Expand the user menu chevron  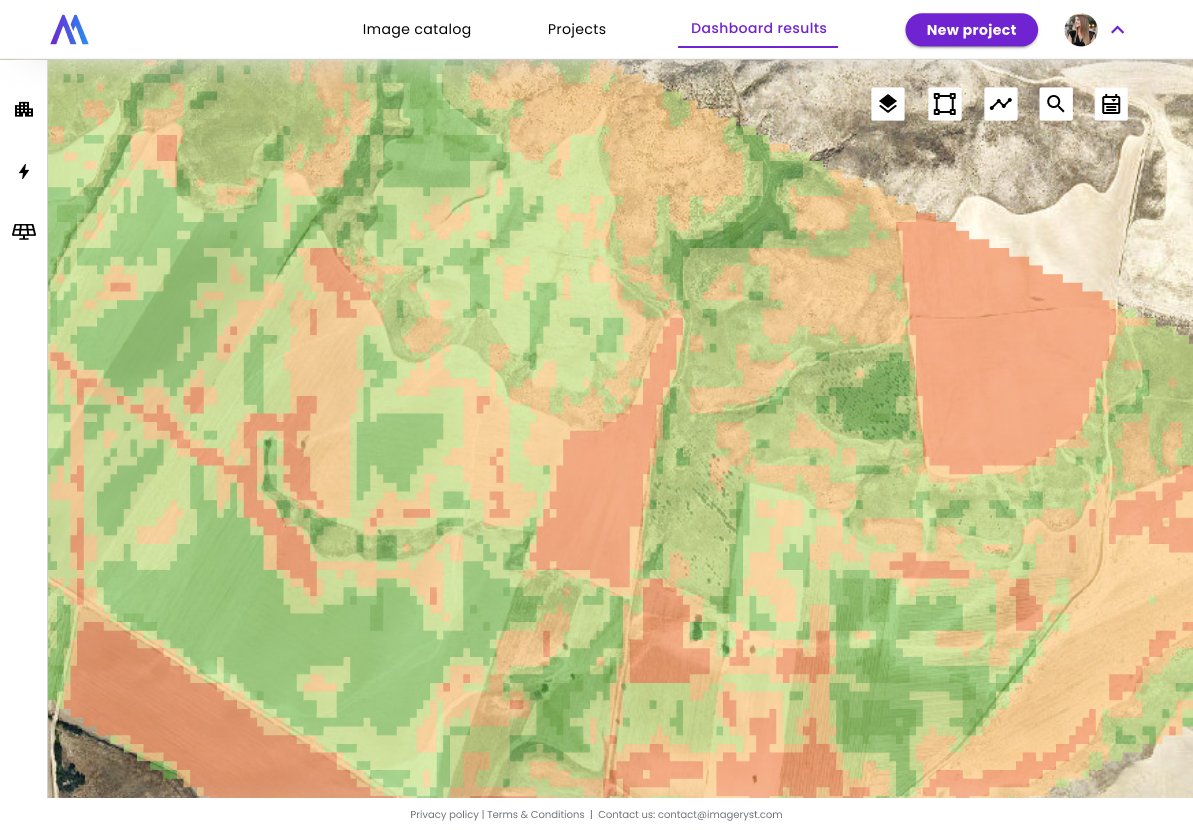(x=1118, y=30)
